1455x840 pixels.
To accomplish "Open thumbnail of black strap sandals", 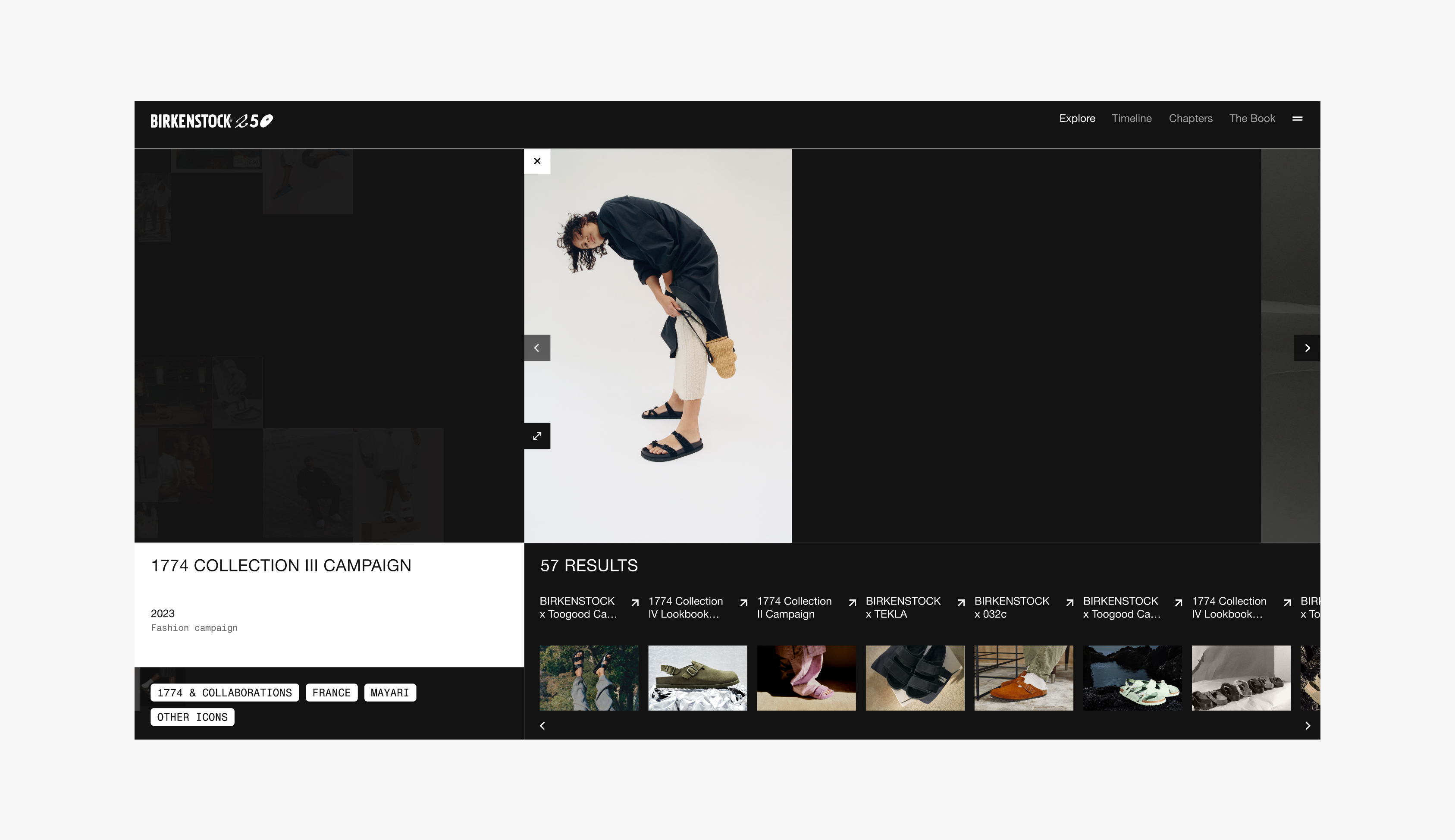I will pyautogui.click(x=915, y=678).
